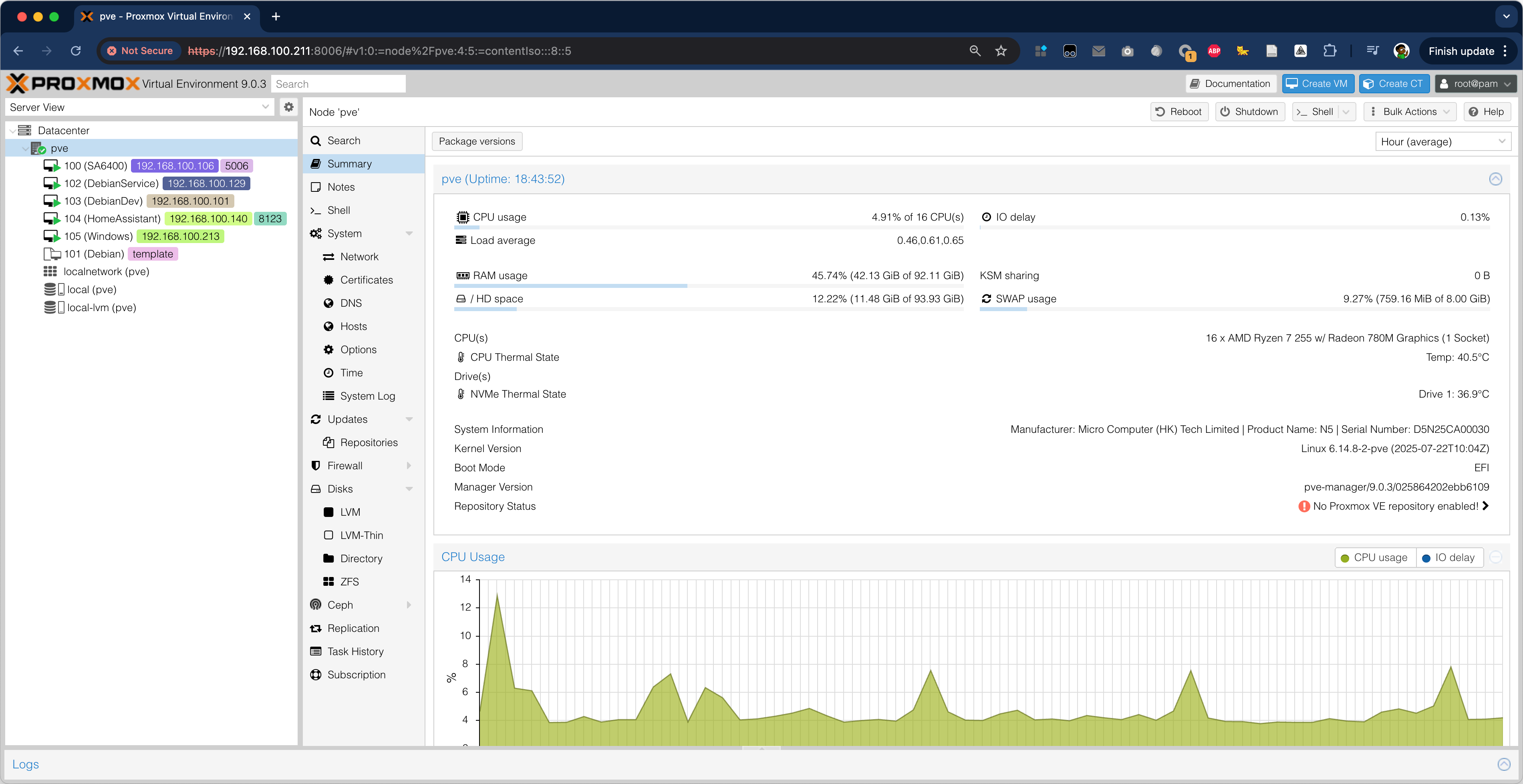Collapse the CPU Usage chart panel
The height and width of the screenshot is (784, 1523).
click(x=1495, y=557)
